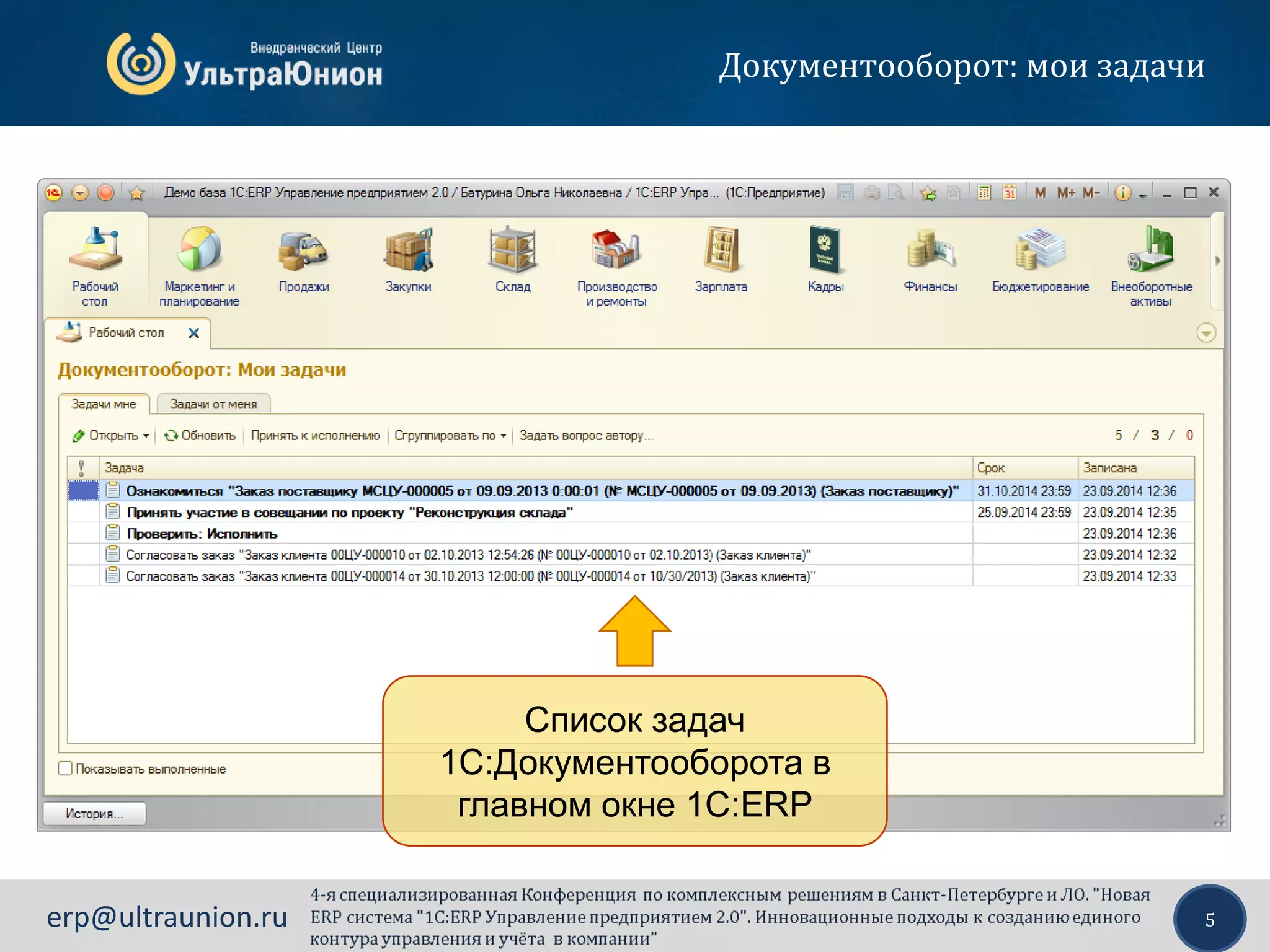Sort by the priority exclamation column
1270x952 pixels.
[x=82, y=467]
